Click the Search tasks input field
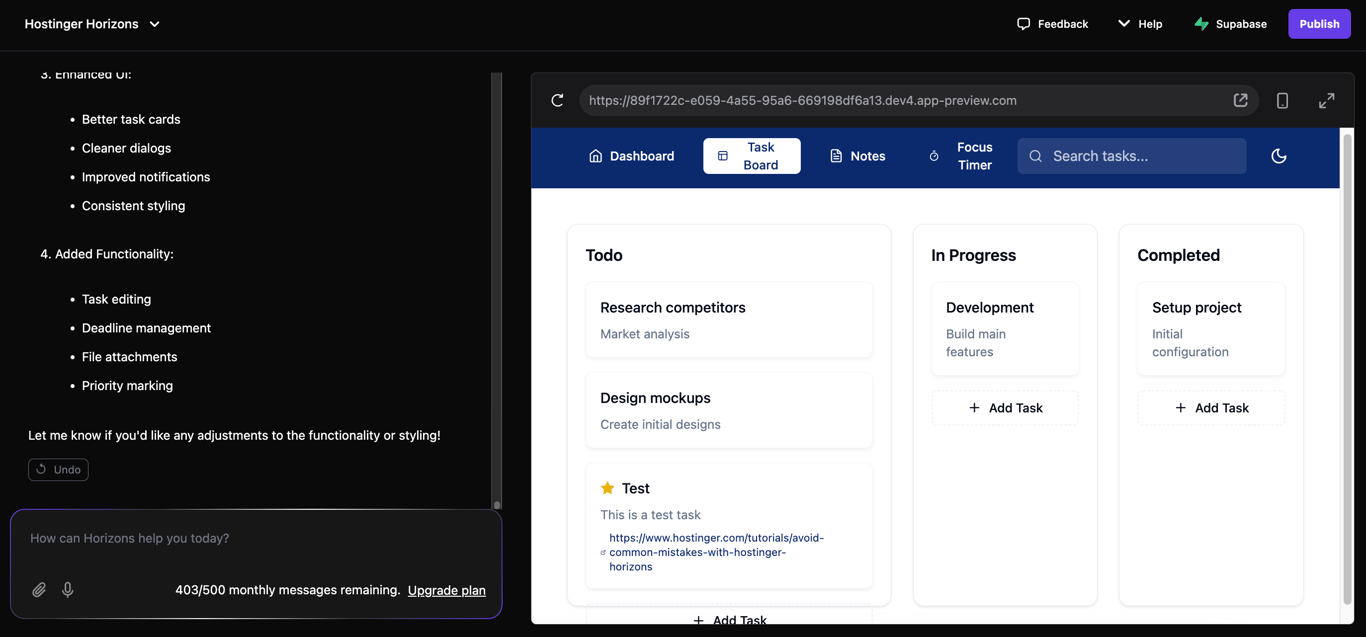Viewport: 1366px width, 637px height. [x=1131, y=156]
